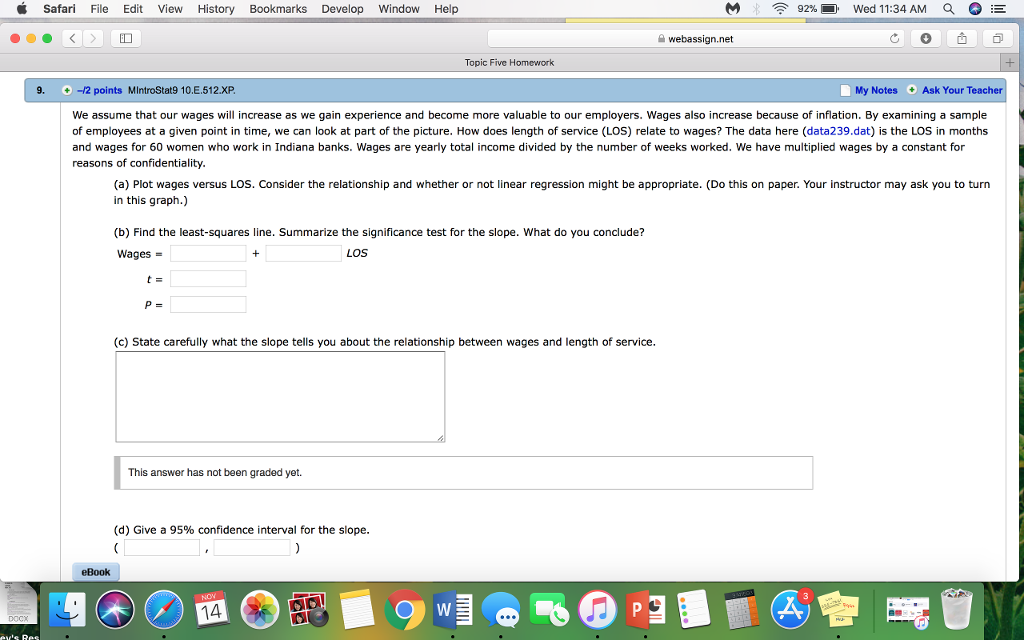This screenshot has width=1024, height=640.
Task: Open the data239.dat data file link
Action: 839,131
